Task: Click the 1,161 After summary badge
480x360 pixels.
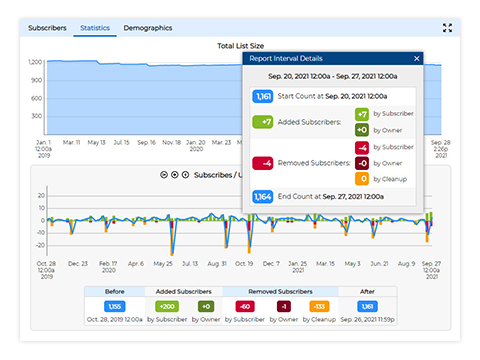Action: coord(367,306)
